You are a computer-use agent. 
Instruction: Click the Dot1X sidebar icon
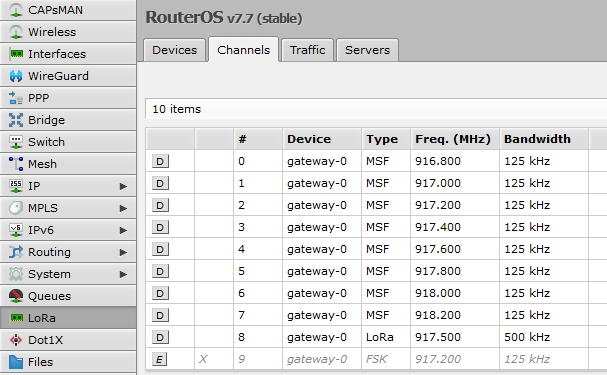[x=16, y=340]
